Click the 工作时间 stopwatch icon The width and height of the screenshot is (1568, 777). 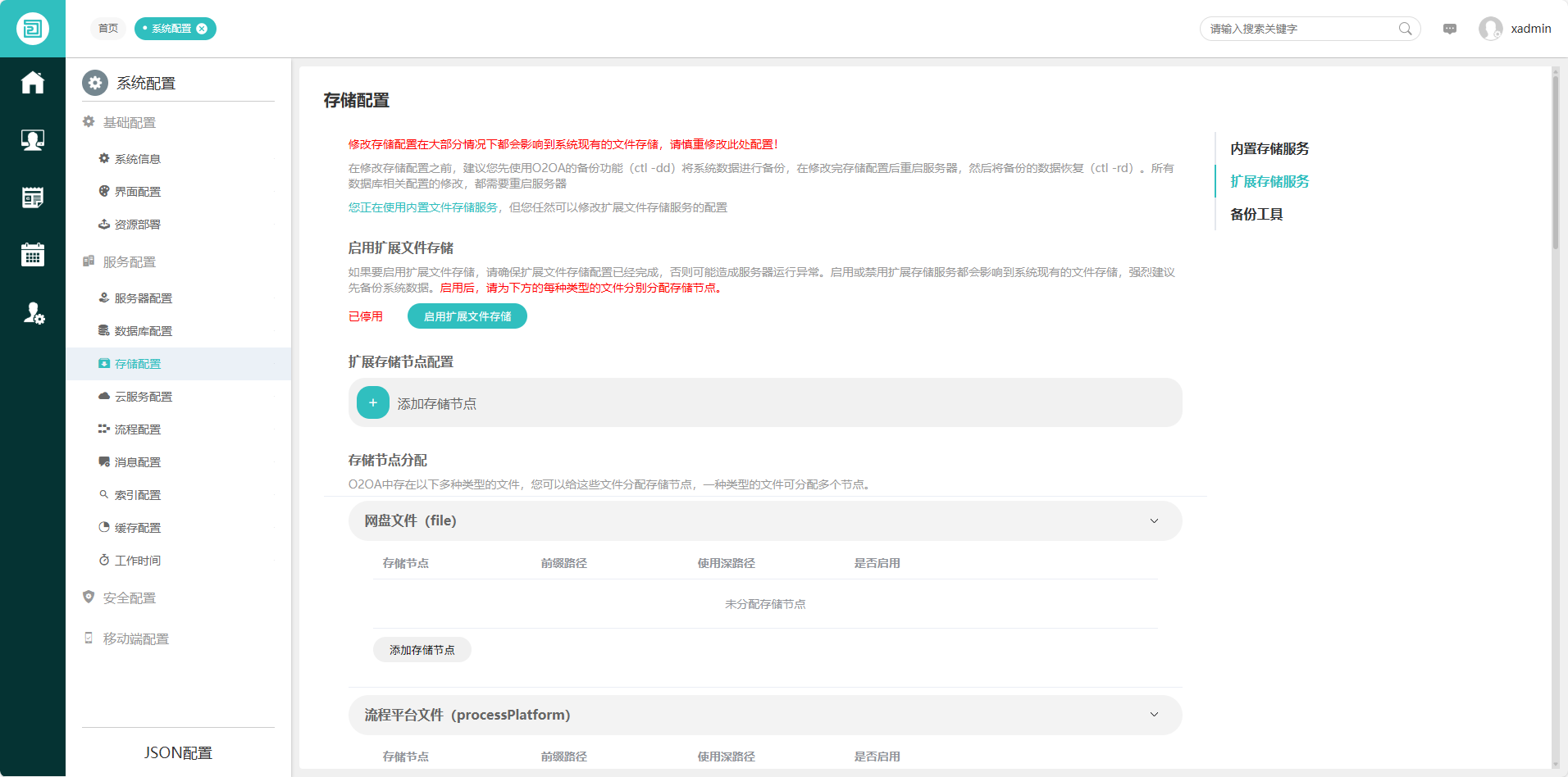click(104, 560)
